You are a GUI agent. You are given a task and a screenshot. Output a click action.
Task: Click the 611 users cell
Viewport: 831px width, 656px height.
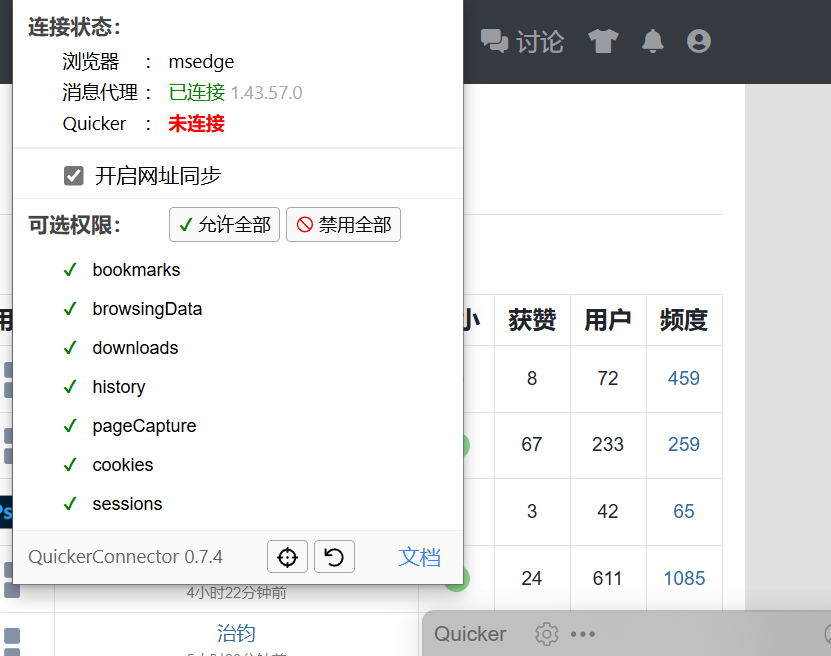pos(608,578)
